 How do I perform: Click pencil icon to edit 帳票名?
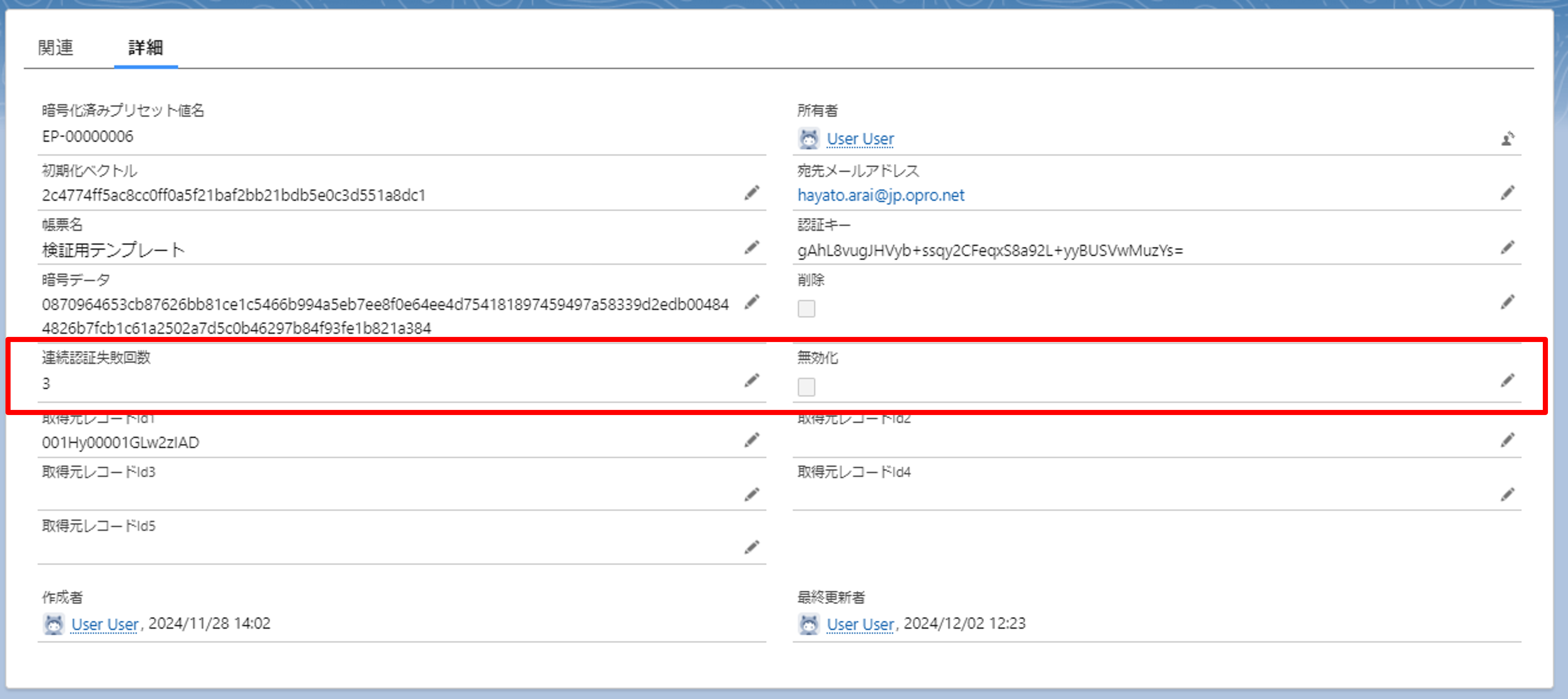coord(752,248)
